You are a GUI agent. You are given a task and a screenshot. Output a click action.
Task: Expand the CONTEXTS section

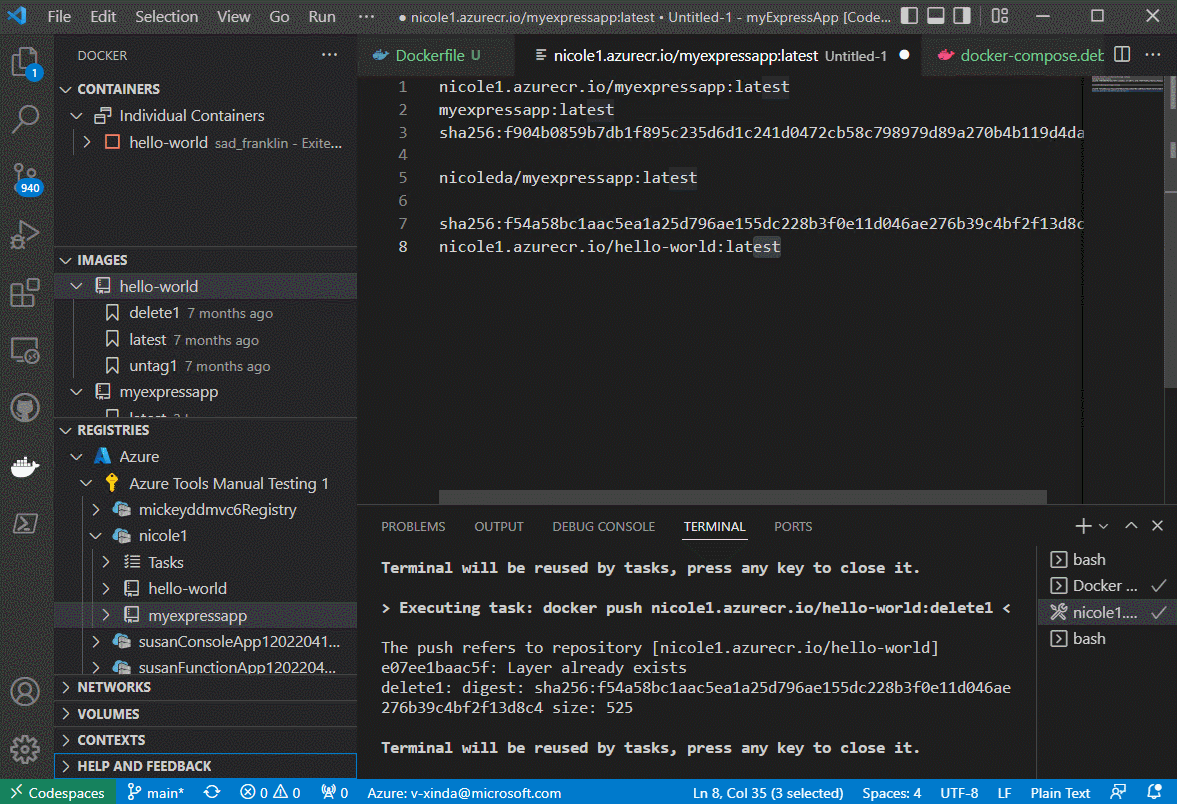click(x=206, y=739)
